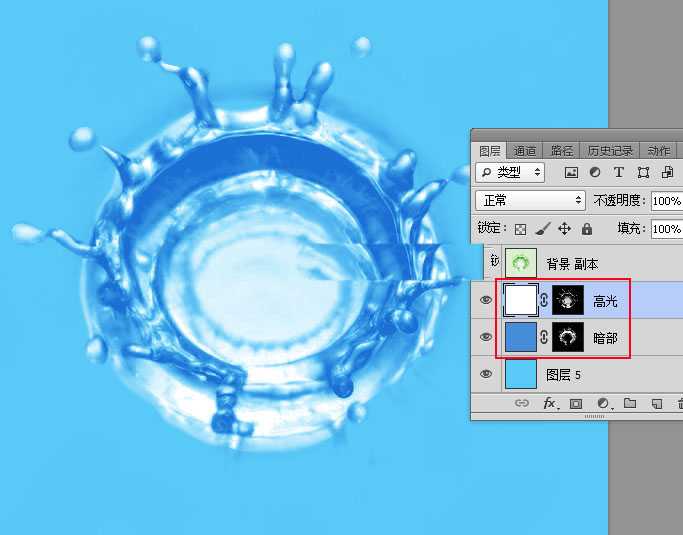
Task: Create a new group folder
Action: [630, 404]
